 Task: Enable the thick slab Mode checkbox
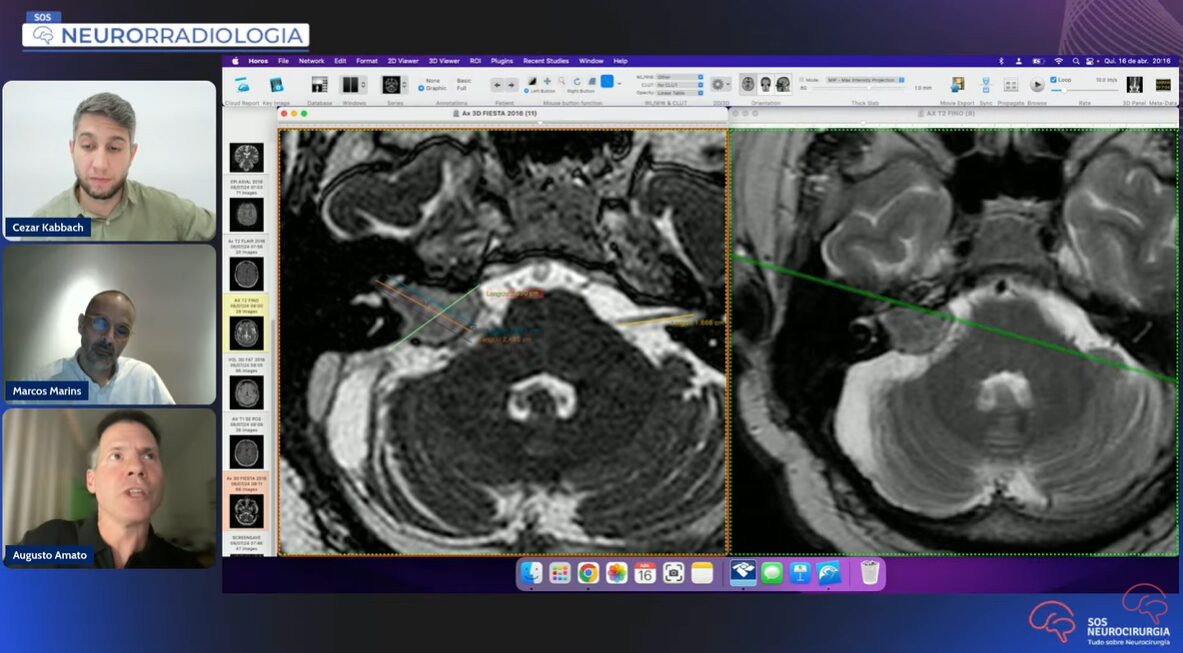pyautogui.click(x=800, y=80)
